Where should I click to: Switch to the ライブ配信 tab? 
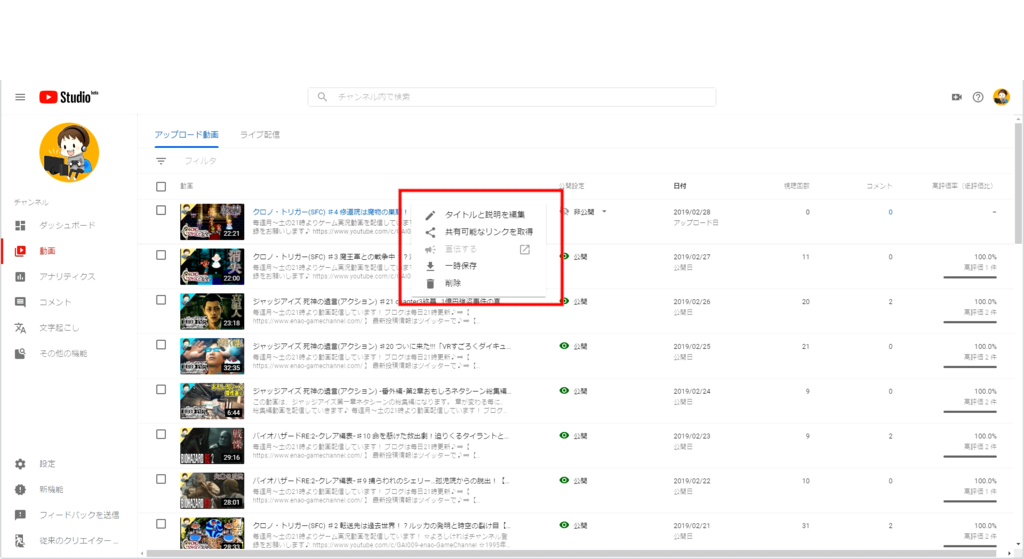click(x=260, y=135)
